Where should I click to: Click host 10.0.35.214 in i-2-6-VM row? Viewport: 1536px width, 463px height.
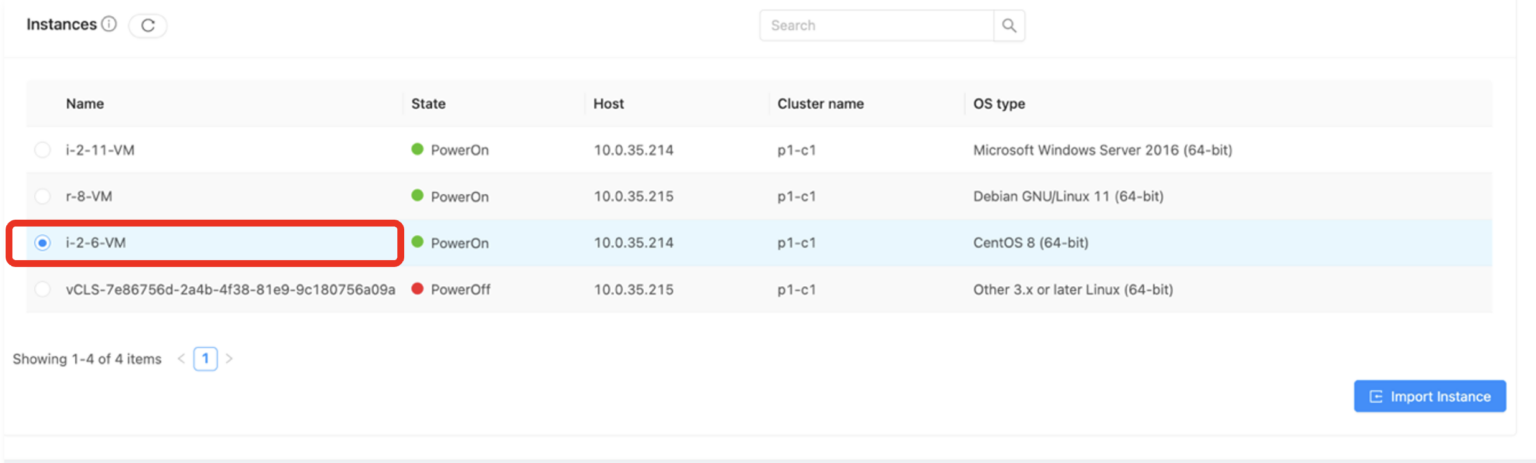[634, 243]
